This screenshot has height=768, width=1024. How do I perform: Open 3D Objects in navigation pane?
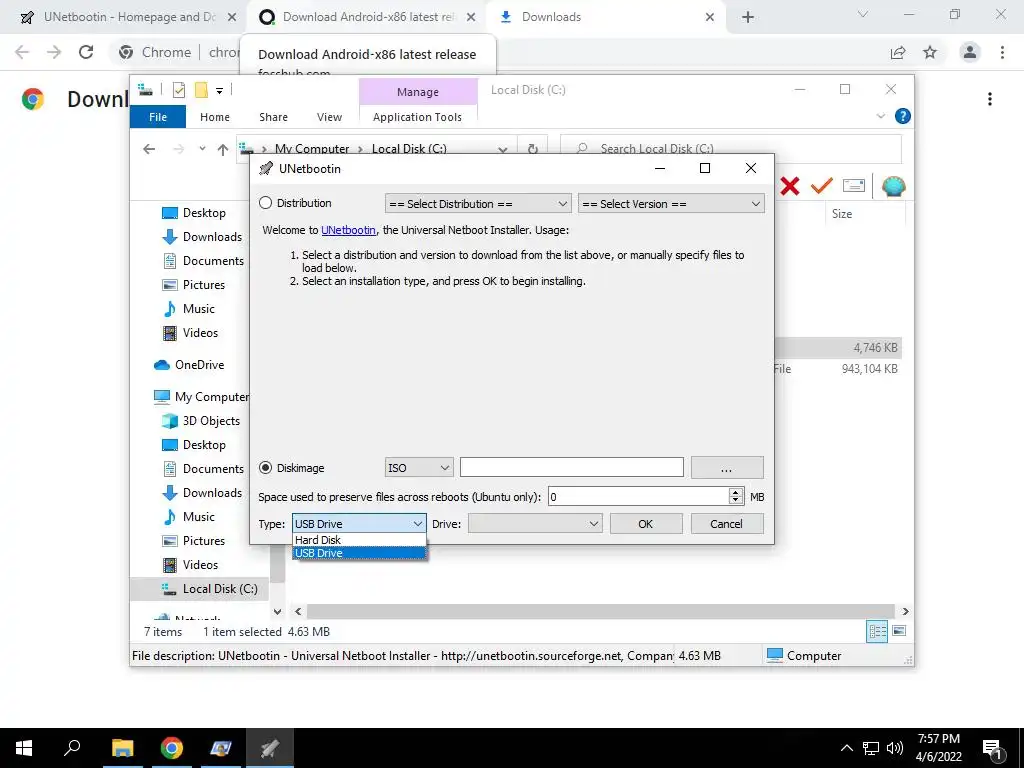coord(201,421)
